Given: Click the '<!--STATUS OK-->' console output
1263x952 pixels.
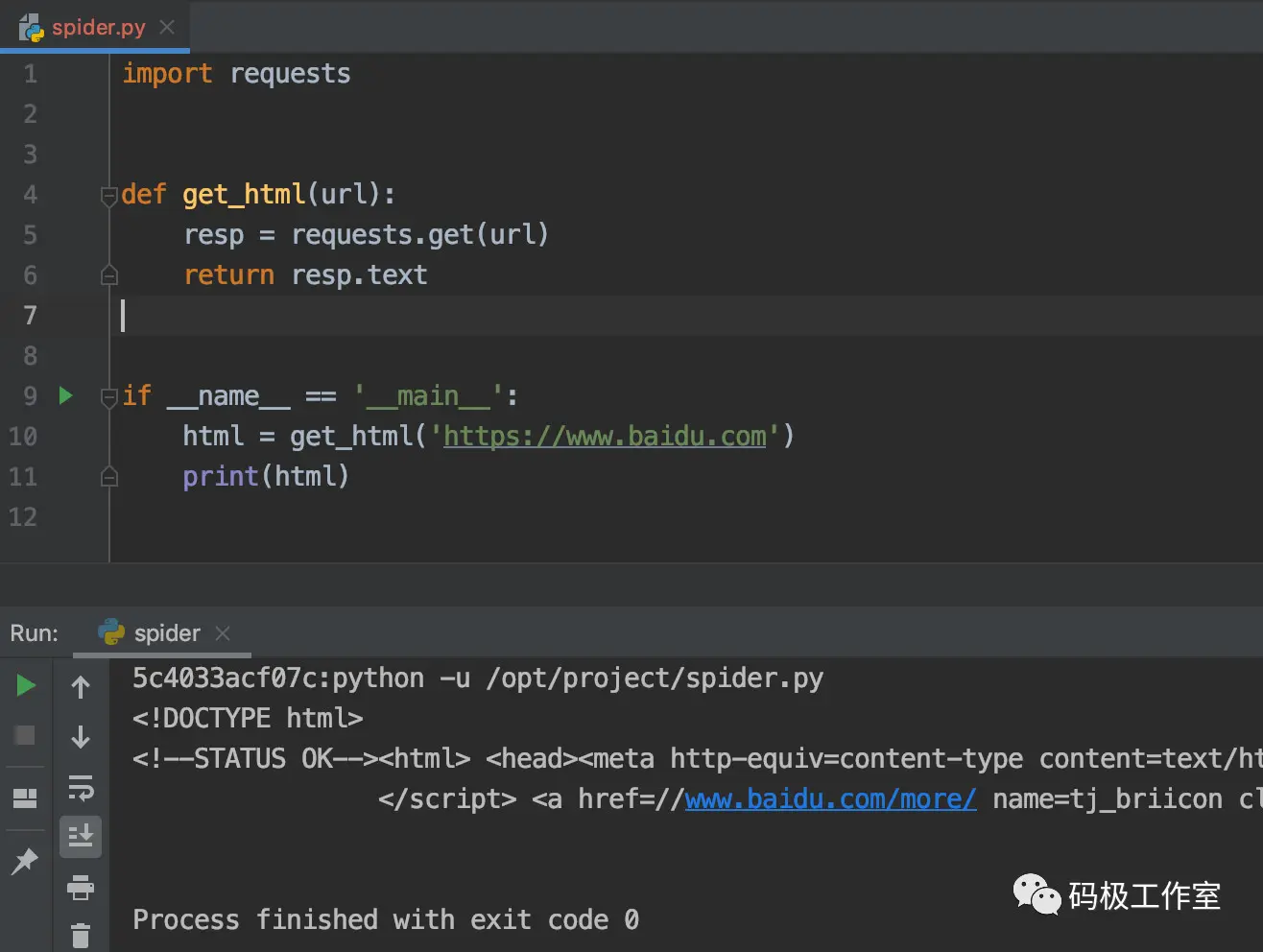Looking at the screenshot, I should (x=255, y=758).
